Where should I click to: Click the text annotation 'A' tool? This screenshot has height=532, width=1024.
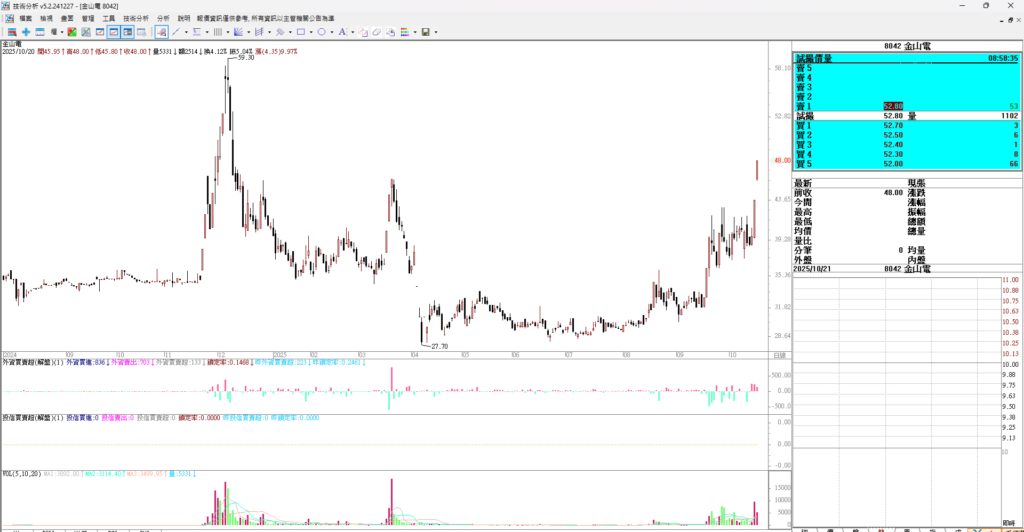point(342,32)
